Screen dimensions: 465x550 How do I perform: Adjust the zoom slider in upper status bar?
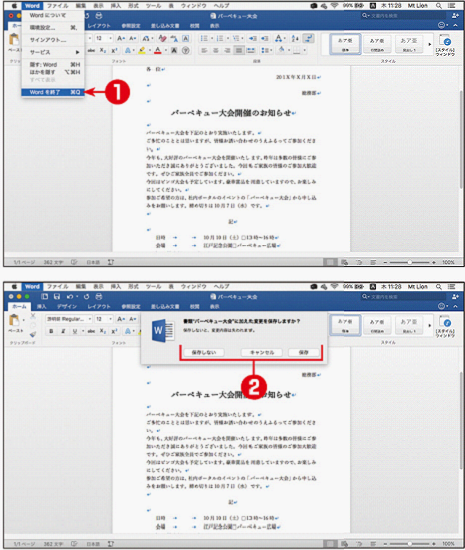pyautogui.click(x=409, y=262)
